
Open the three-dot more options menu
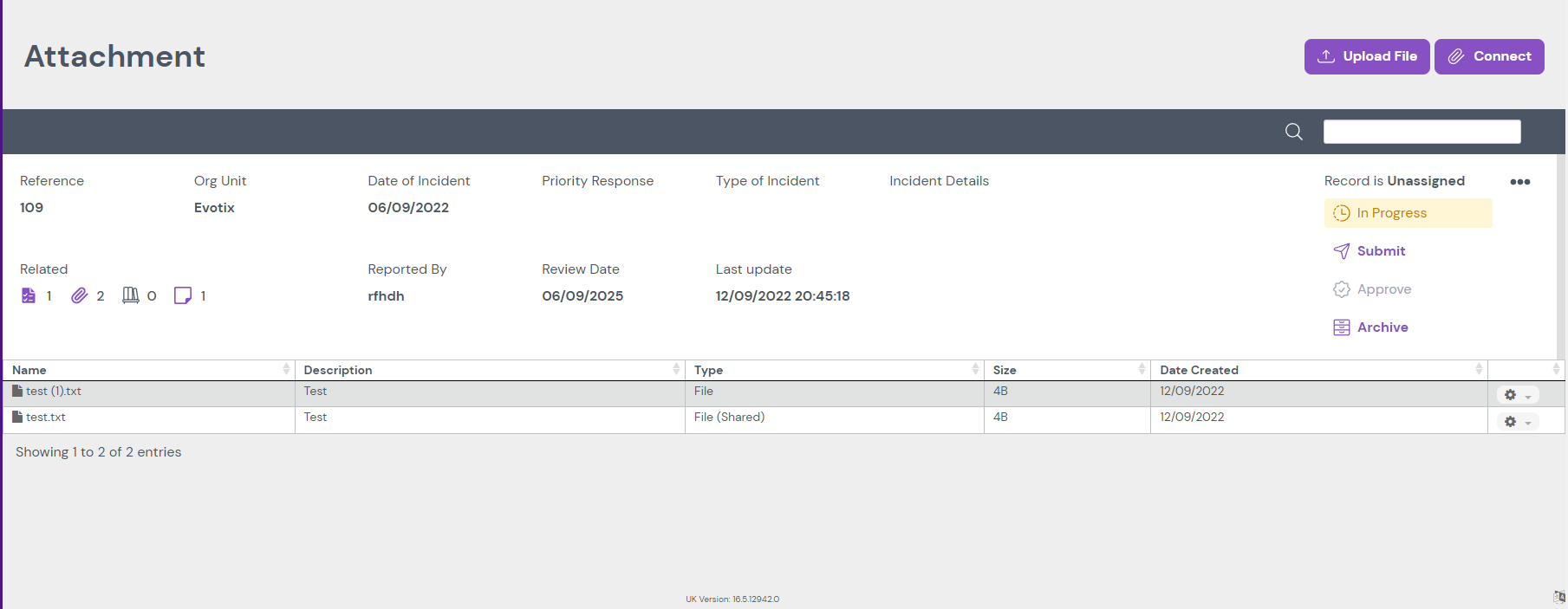point(1519,182)
